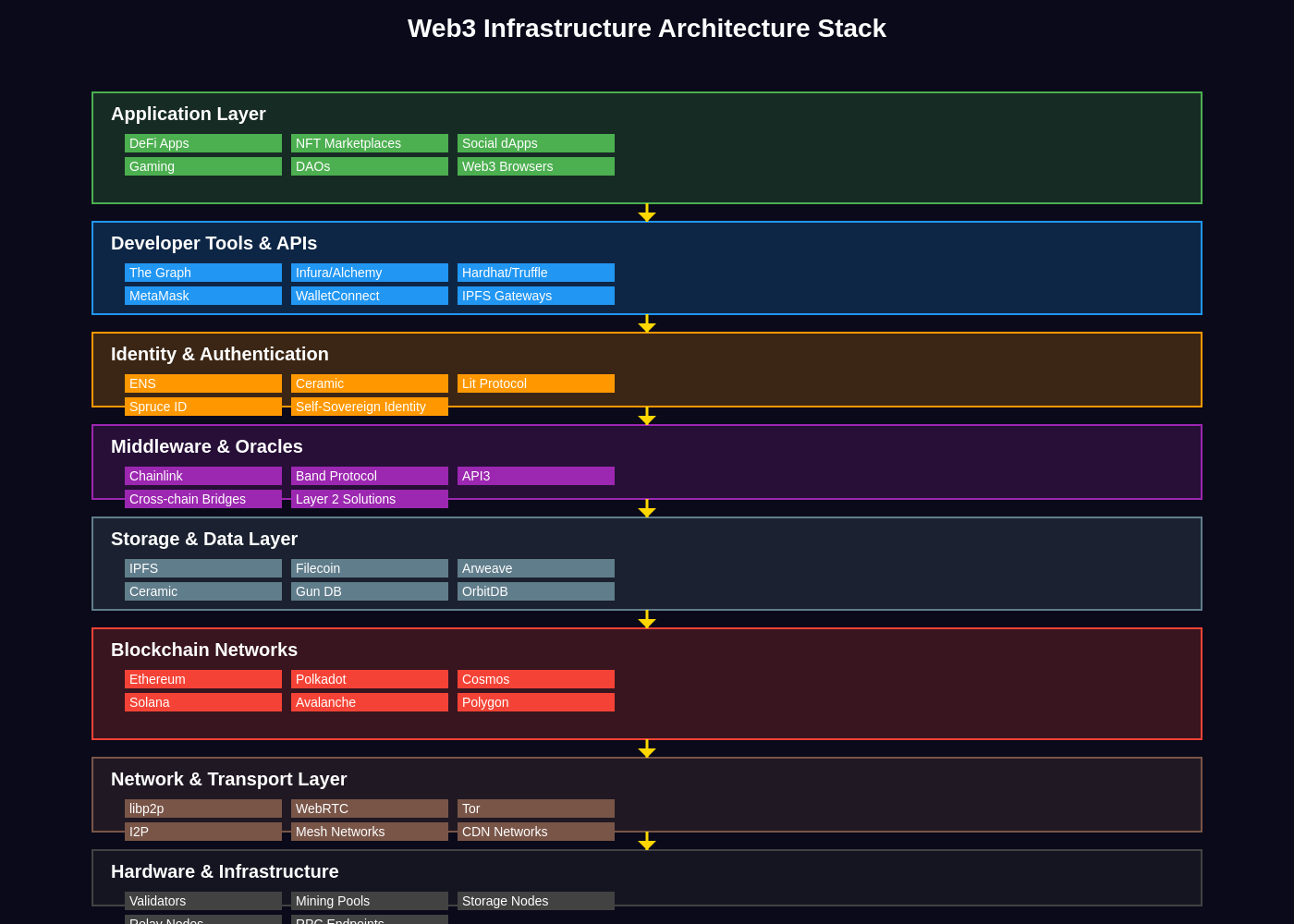Click the Validators chip
Viewport: 1294px width, 924px height.
[x=203, y=901]
